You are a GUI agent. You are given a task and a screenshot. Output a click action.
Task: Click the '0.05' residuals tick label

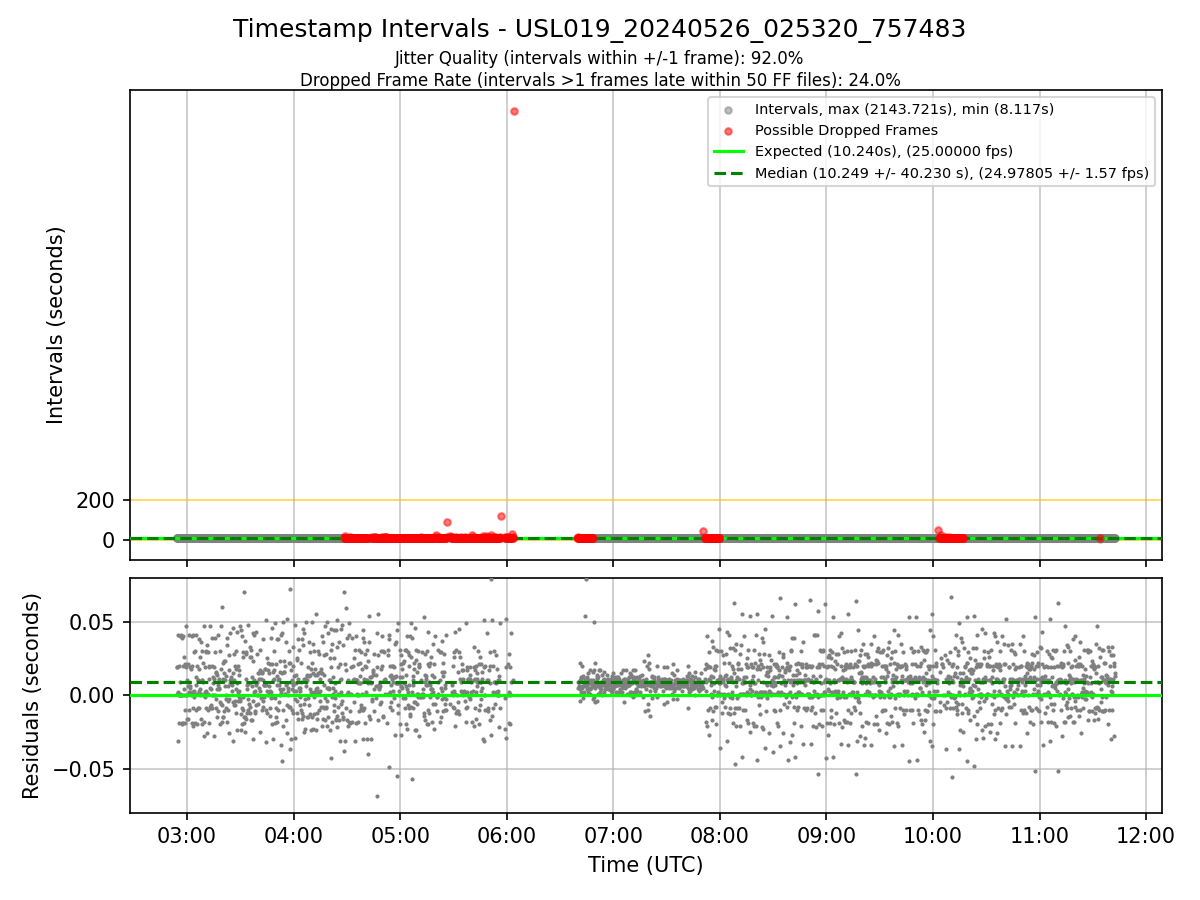click(93, 622)
